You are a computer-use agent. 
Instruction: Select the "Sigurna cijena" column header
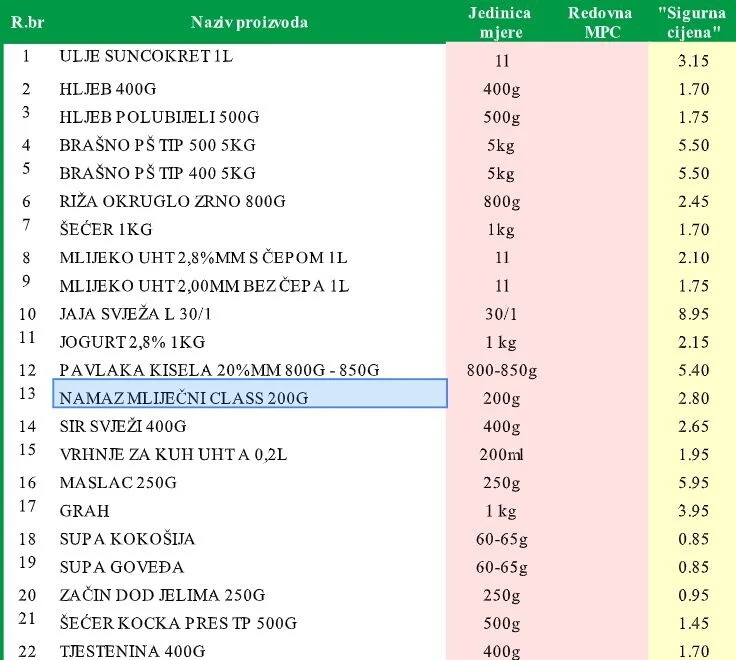tap(691, 22)
